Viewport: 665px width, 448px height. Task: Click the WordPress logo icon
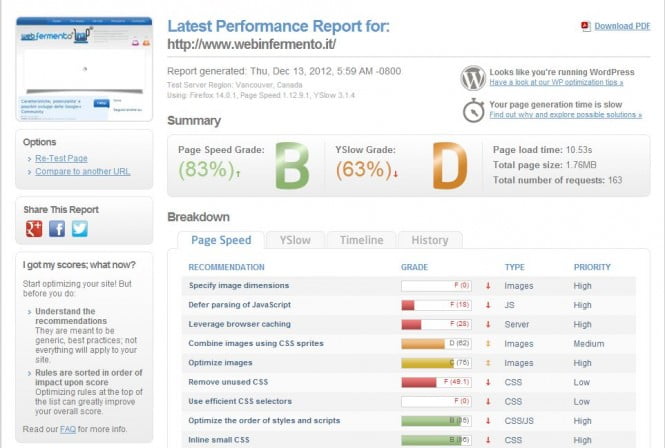point(473,78)
